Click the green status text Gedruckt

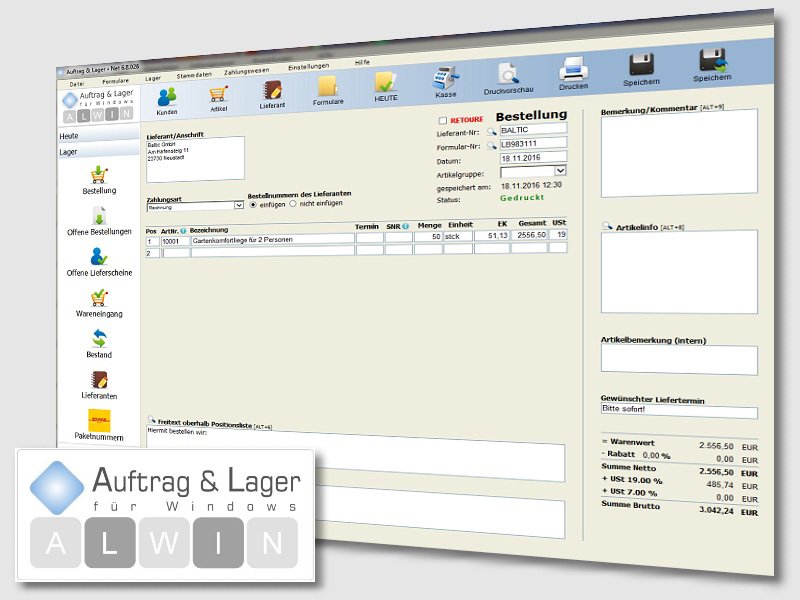click(x=522, y=197)
